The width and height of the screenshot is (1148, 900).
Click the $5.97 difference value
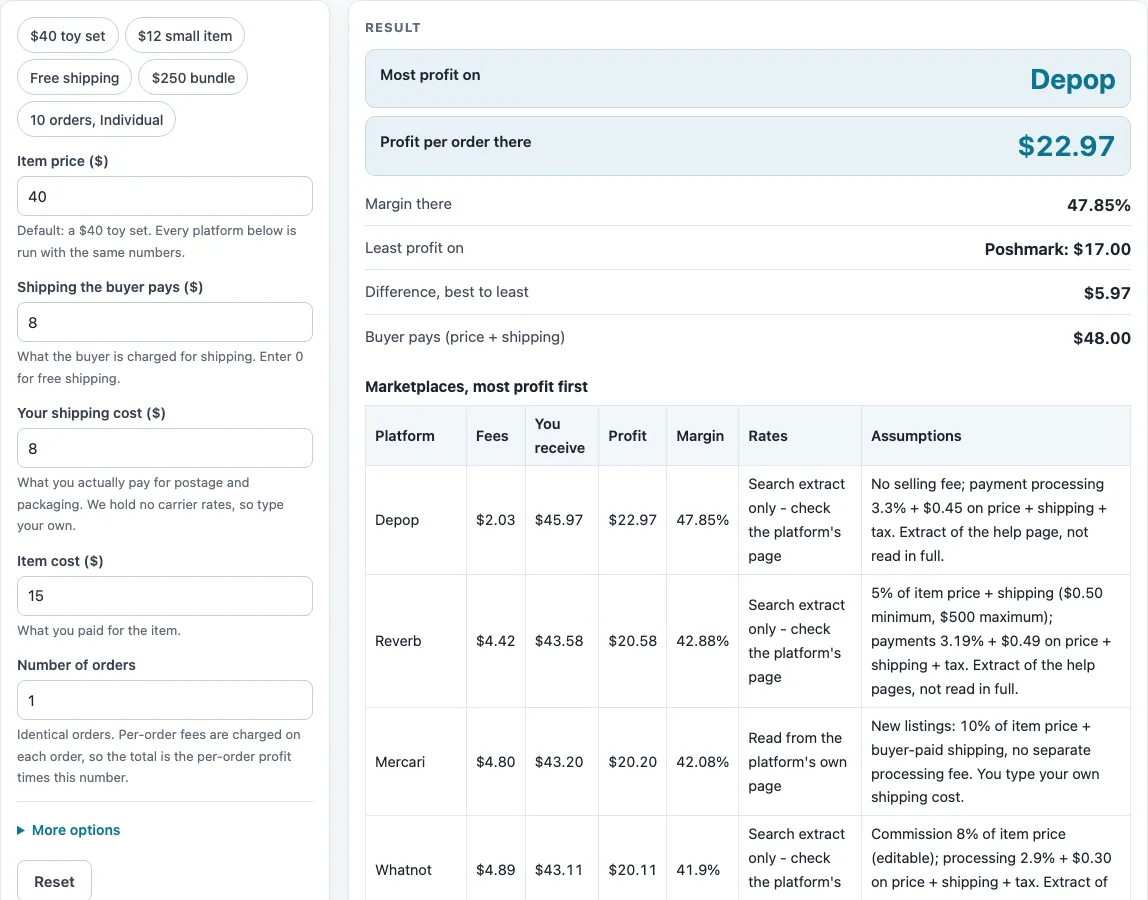pyautogui.click(x=1107, y=293)
